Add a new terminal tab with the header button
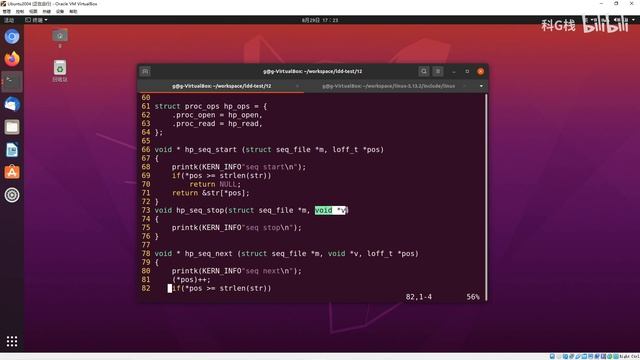The width and height of the screenshot is (640, 360). [145, 71]
